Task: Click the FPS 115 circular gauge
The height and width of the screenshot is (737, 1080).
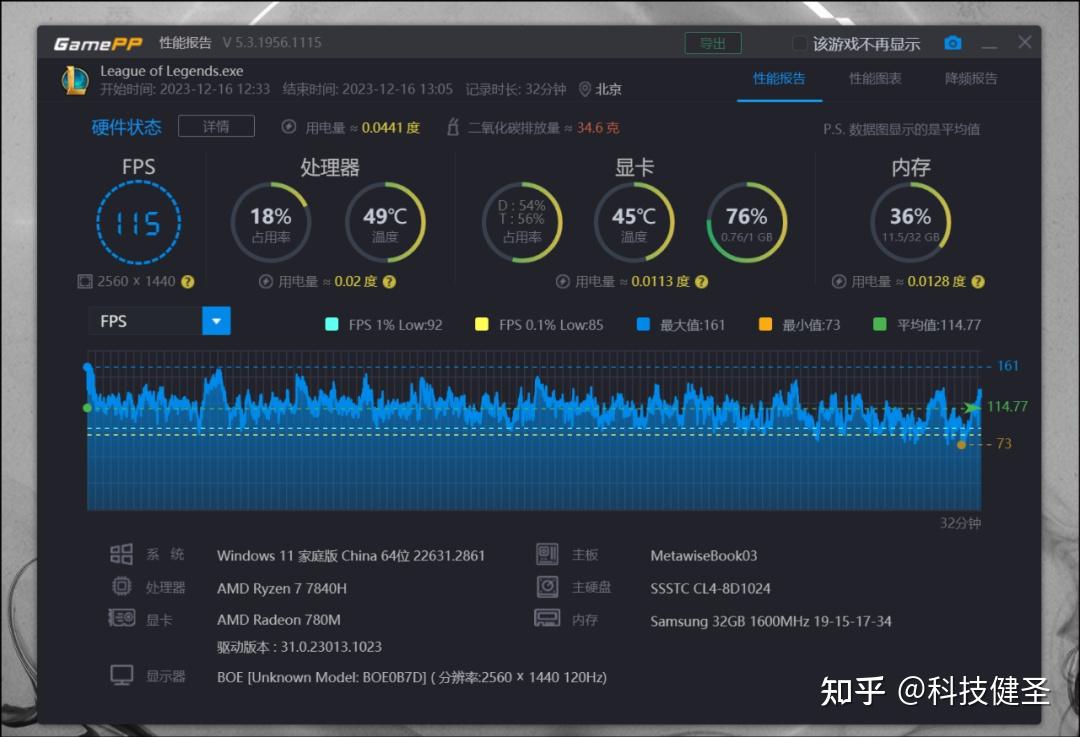Action: (x=138, y=222)
